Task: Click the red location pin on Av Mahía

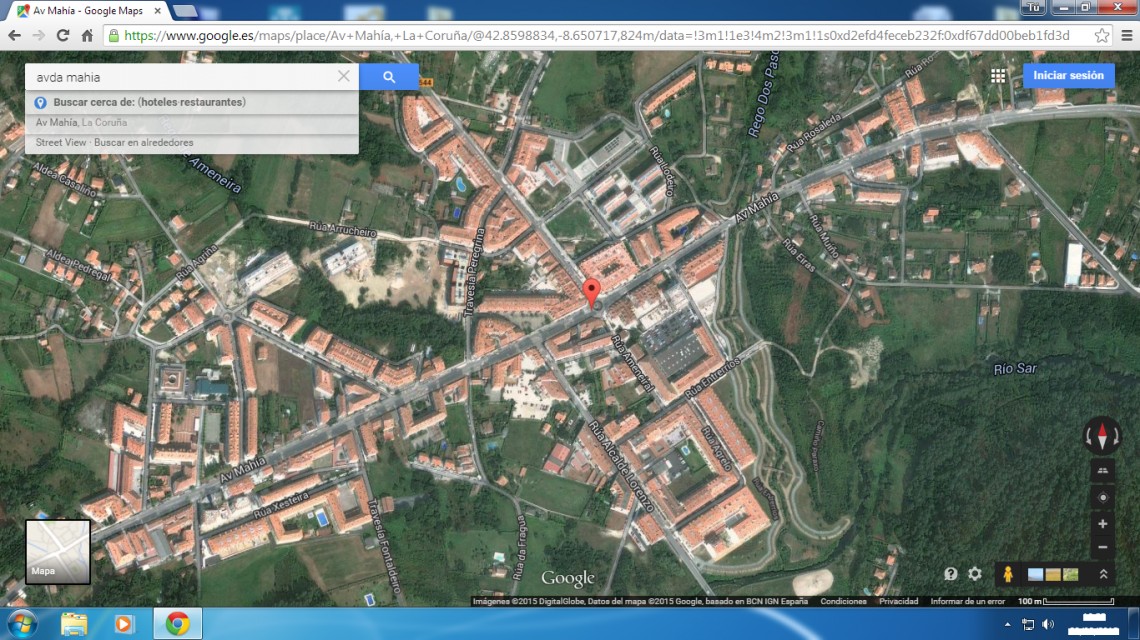Action: point(593,293)
